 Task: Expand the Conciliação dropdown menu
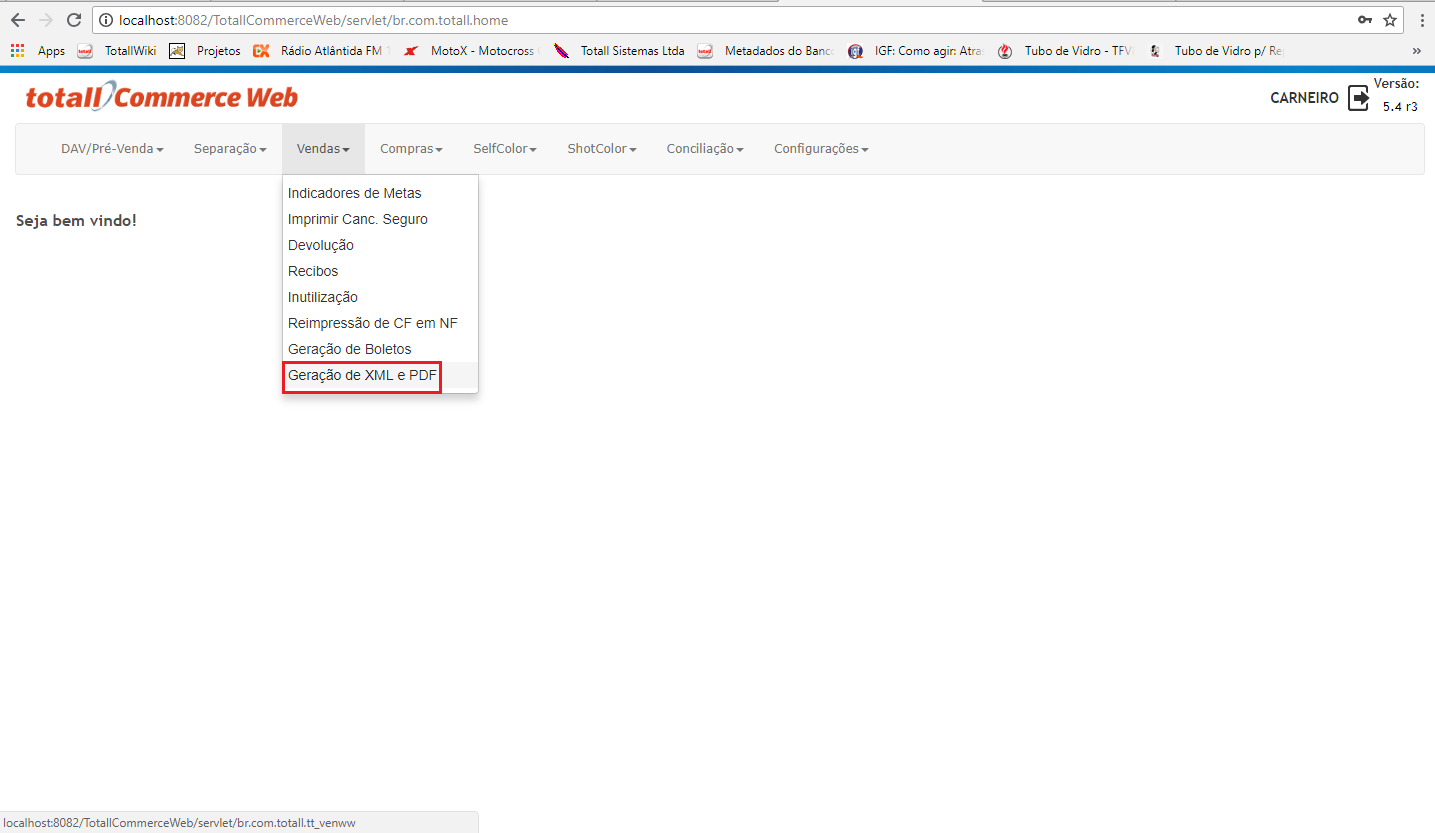(x=705, y=149)
